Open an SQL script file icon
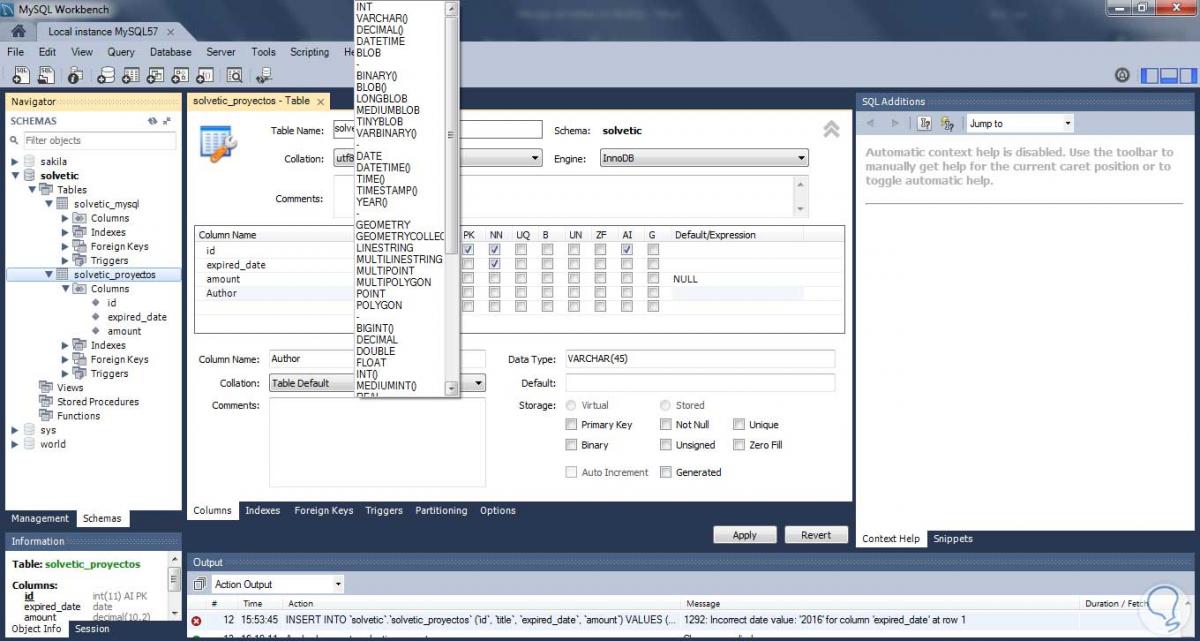This screenshot has width=1200, height=641. point(46,75)
